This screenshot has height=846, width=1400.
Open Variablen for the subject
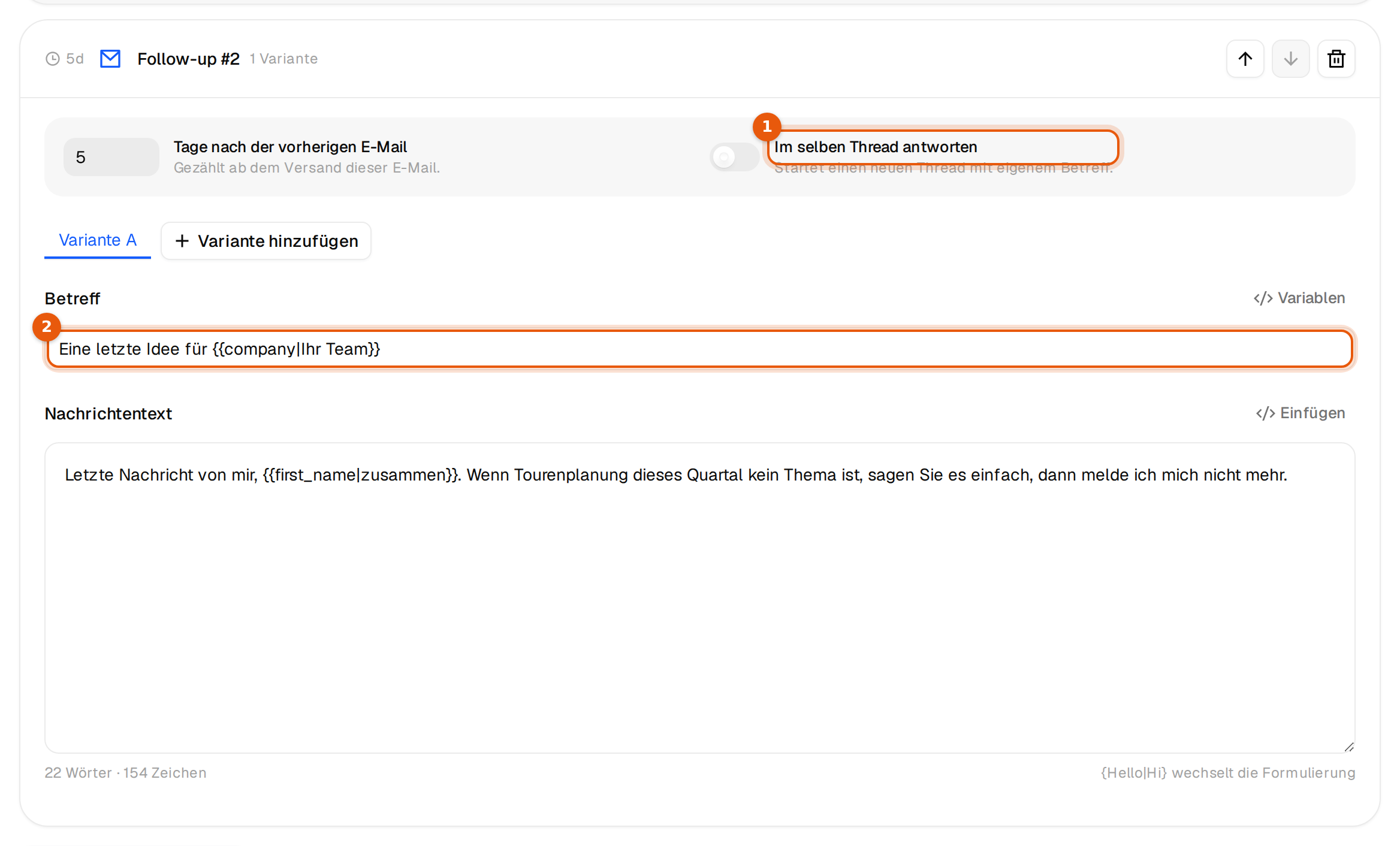click(x=1299, y=298)
